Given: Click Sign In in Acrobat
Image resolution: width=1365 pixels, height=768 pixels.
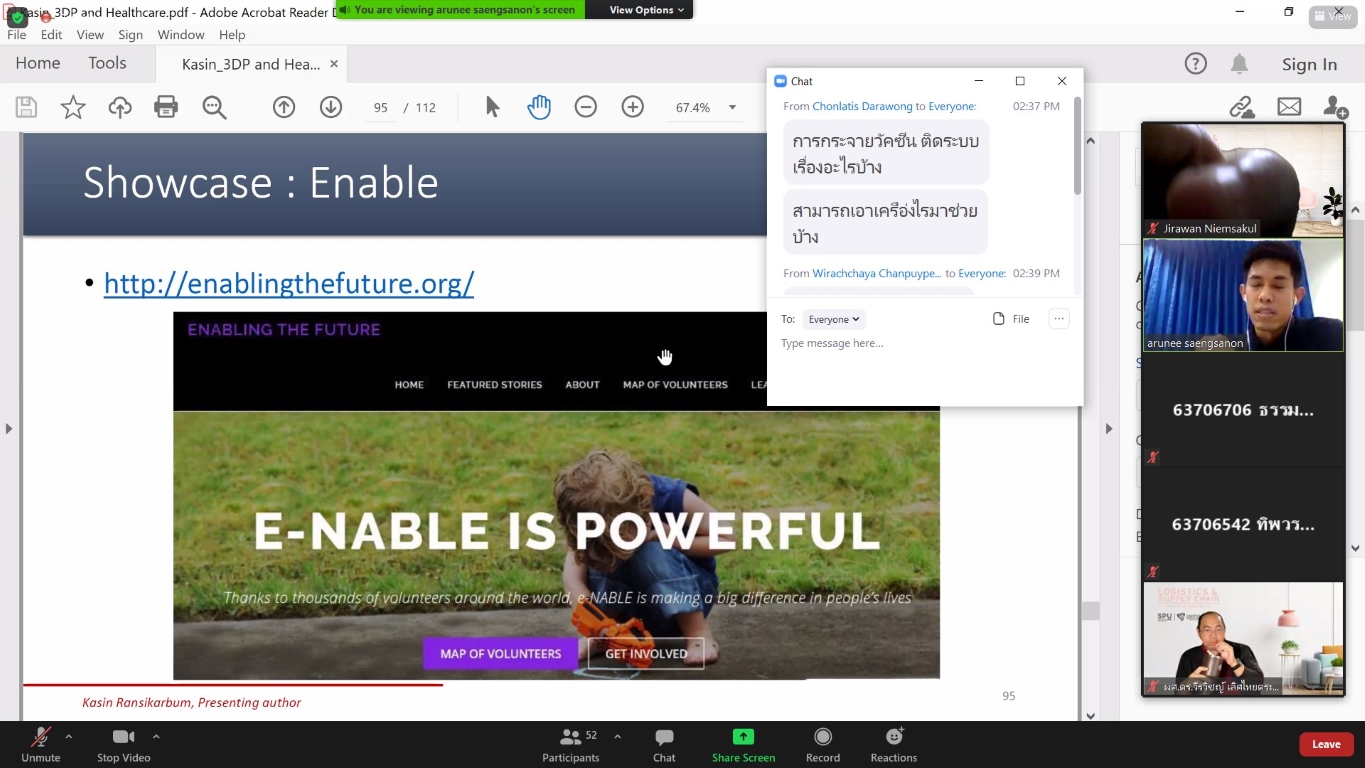Looking at the screenshot, I should (1309, 64).
